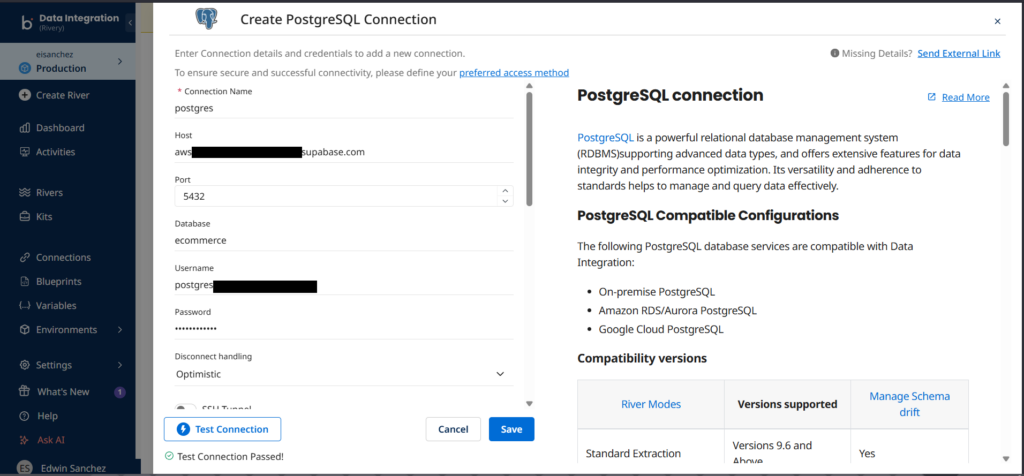The width and height of the screenshot is (1024, 476).
Task: Open Variables in the sidebar
Action: (x=56, y=306)
